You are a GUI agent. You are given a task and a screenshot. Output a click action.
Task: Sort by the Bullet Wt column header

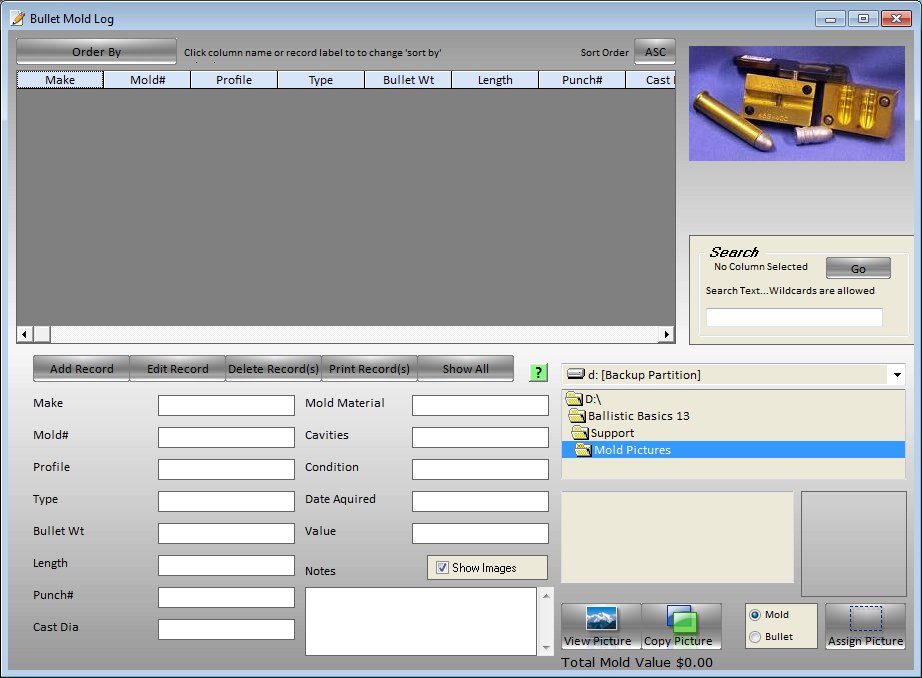click(408, 80)
